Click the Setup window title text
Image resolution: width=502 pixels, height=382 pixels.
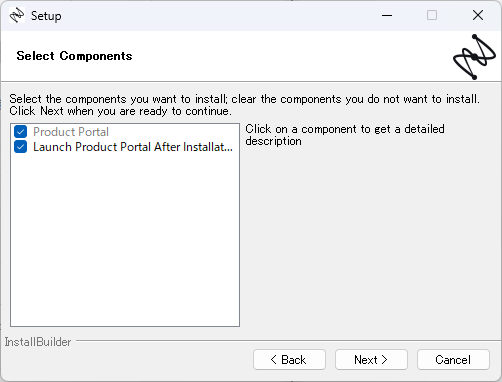46,16
